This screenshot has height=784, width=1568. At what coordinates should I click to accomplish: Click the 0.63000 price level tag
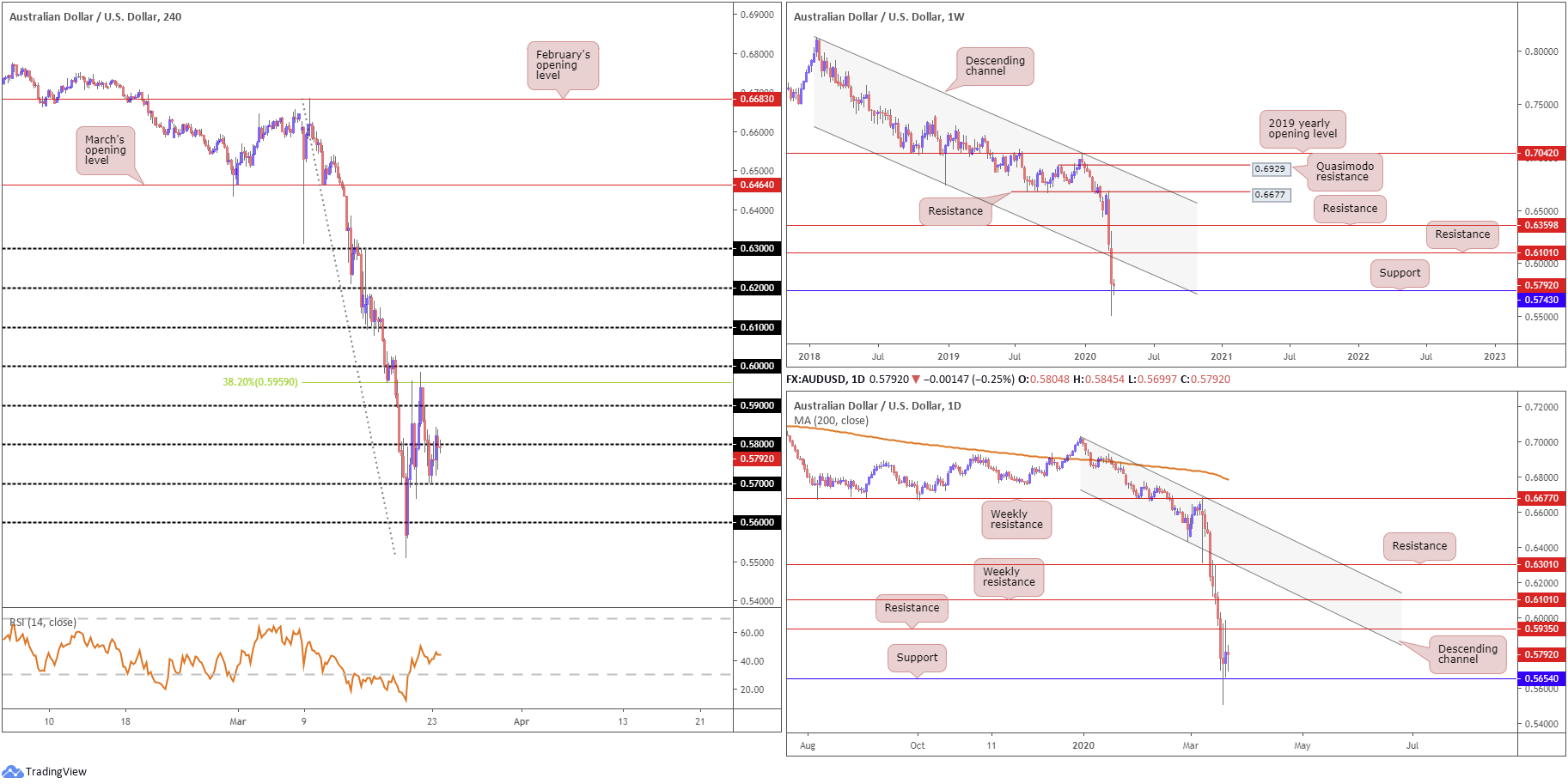[x=757, y=248]
